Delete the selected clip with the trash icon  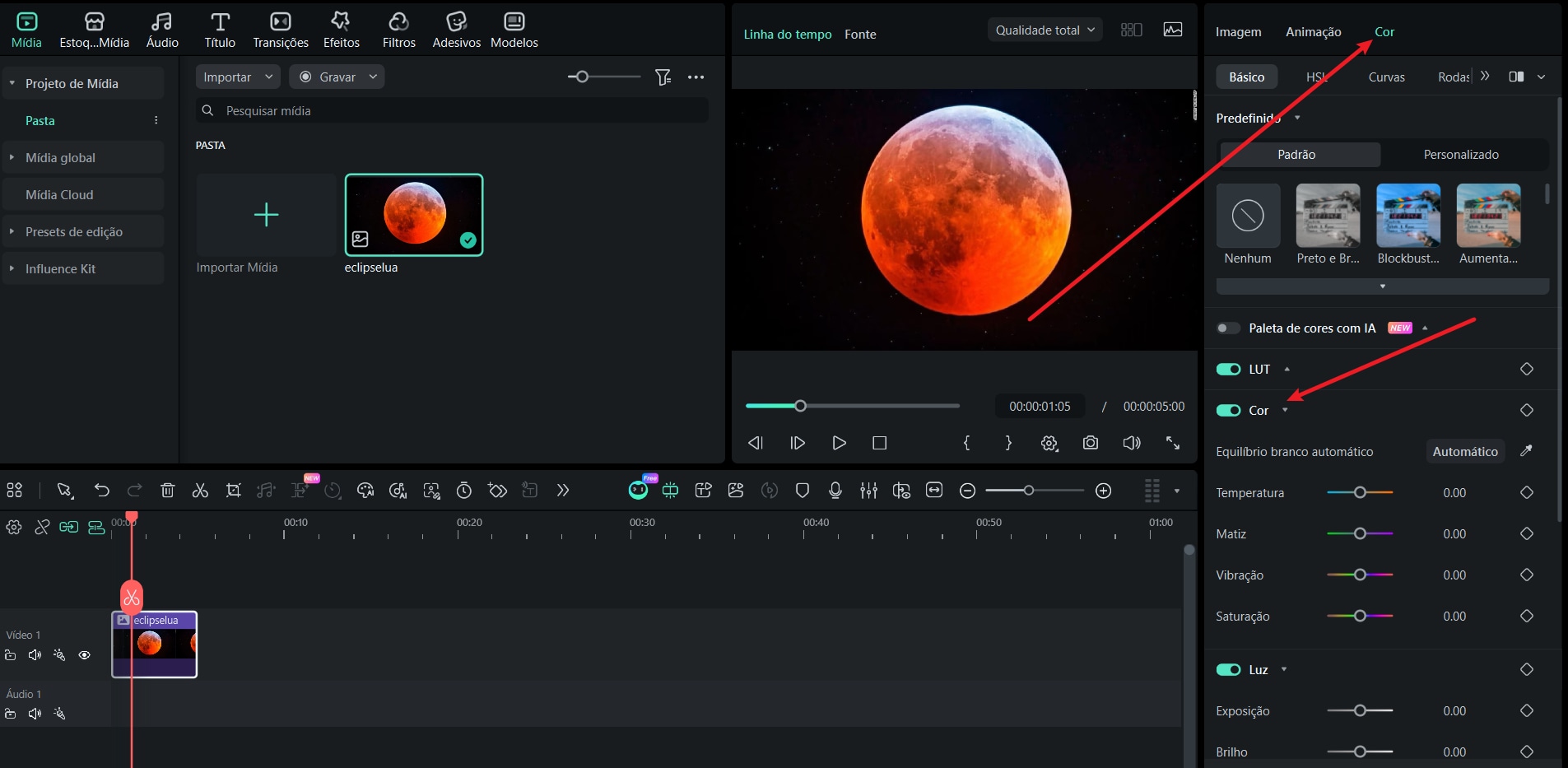(167, 490)
